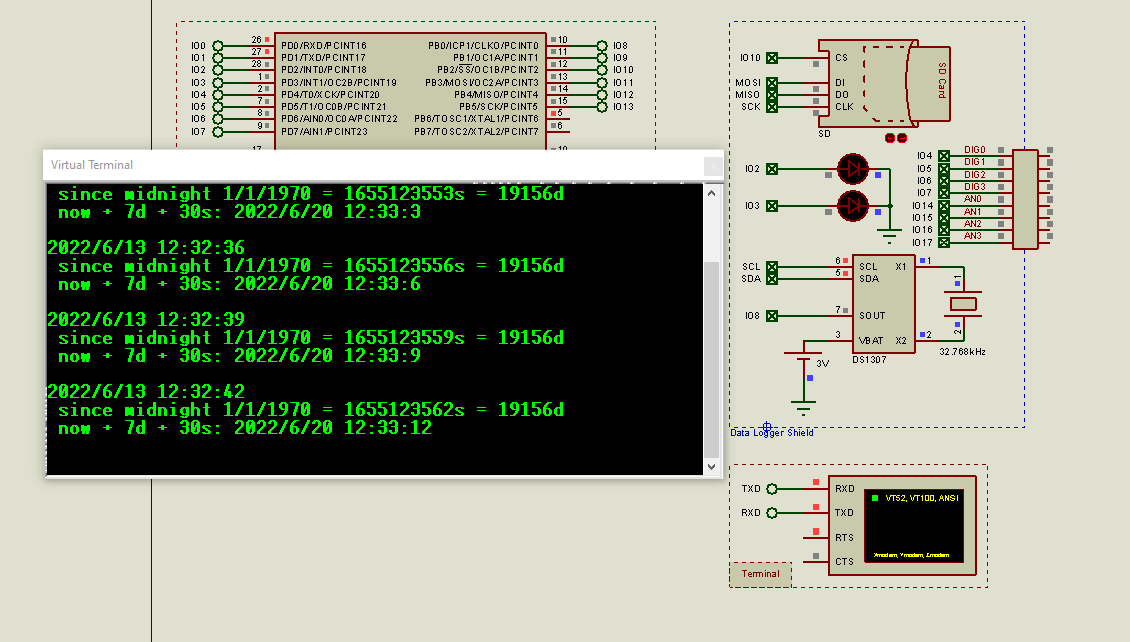Viewport: 1130px width, 642px height.
Task: Click the SDA terminal
Action: click(772, 279)
